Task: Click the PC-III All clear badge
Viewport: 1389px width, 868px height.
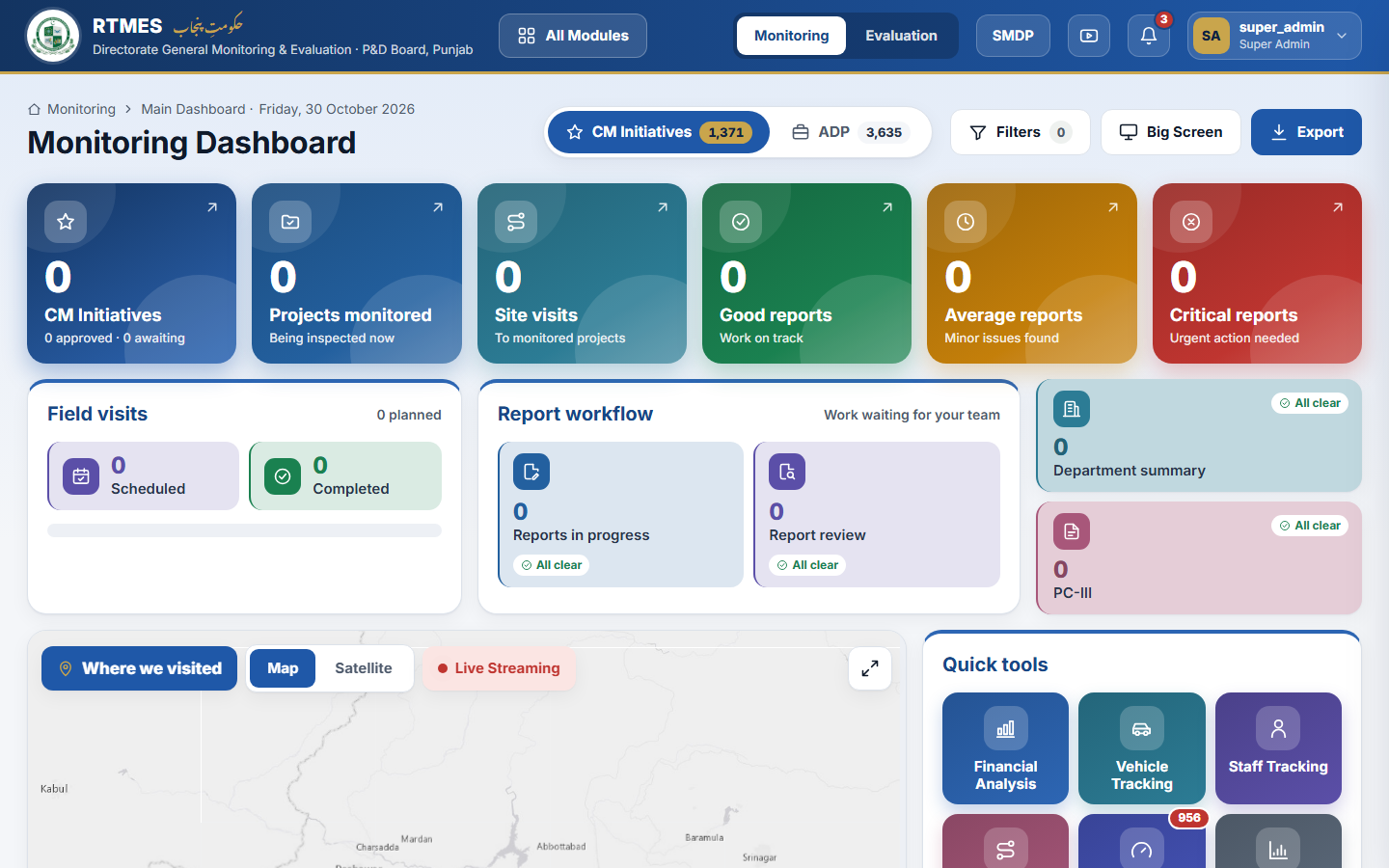Action: [1310, 526]
